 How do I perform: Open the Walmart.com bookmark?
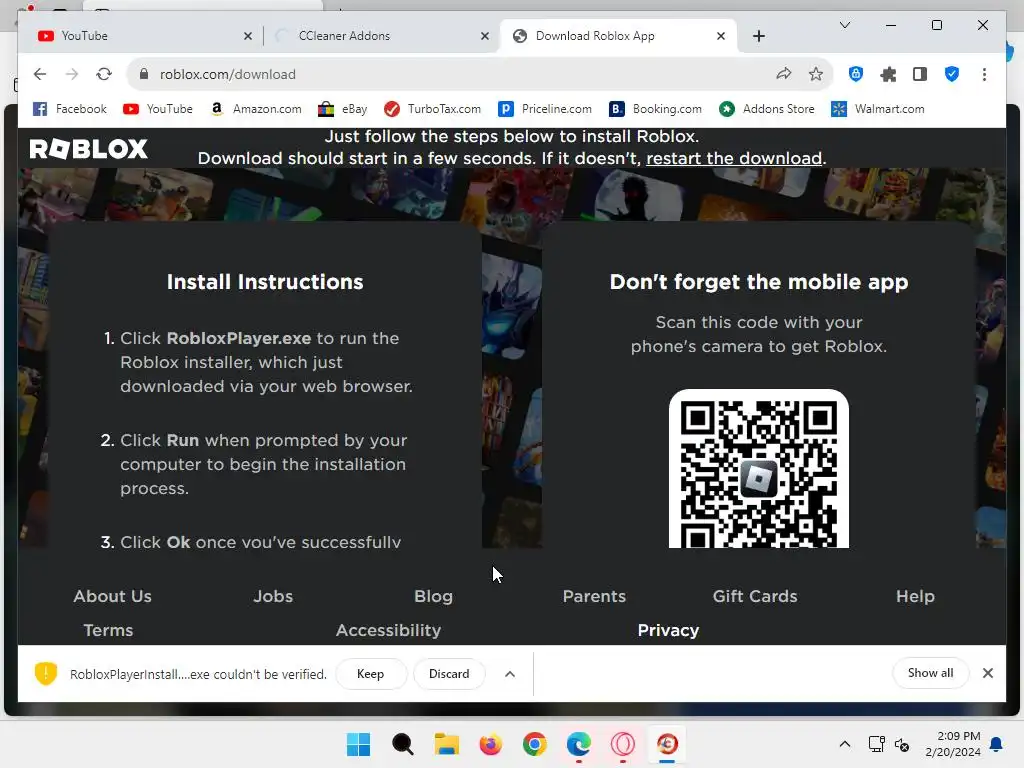tap(878, 109)
